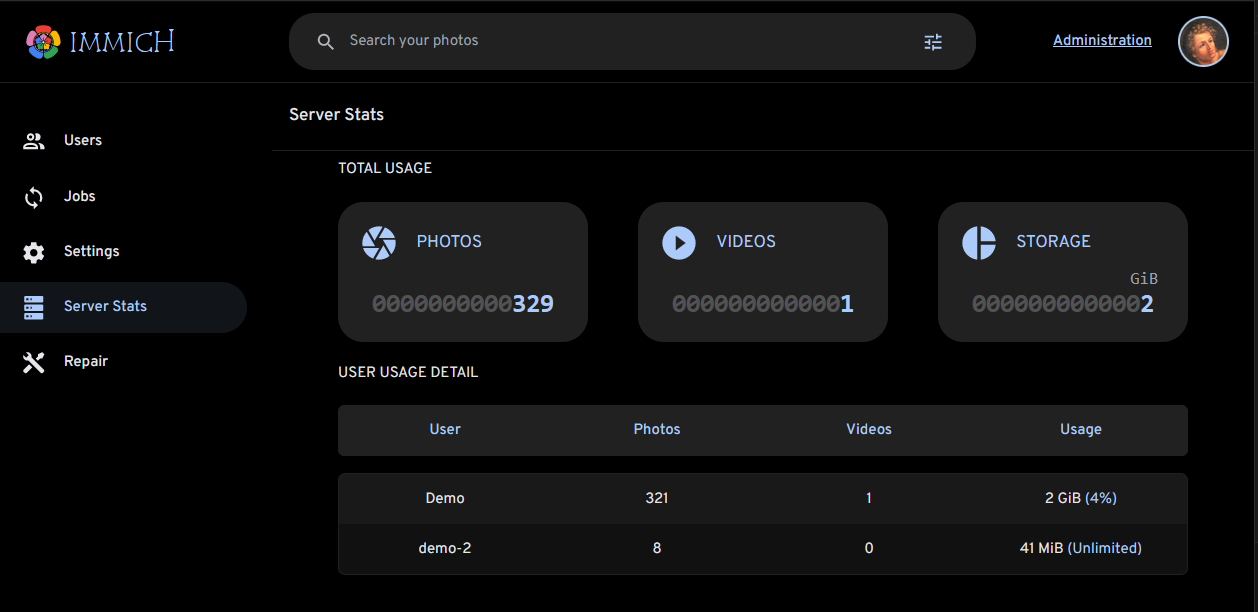Click the pie chart icon on the Storage card
Viewport: 1258px width, 612px height.
(978, 242)
